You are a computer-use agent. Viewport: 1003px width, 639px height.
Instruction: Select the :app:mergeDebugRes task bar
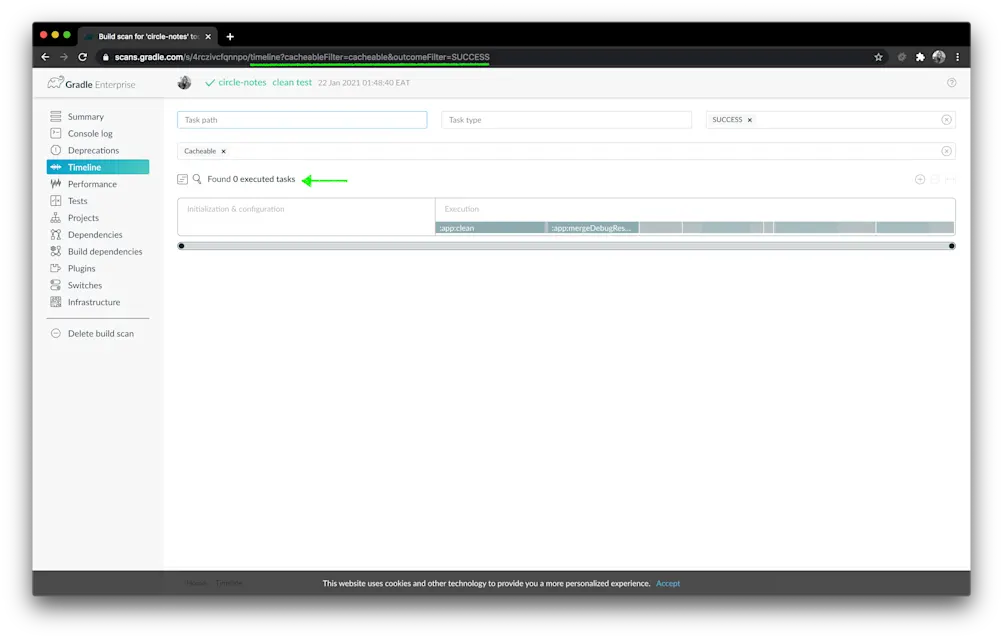[x=593, y=228]
